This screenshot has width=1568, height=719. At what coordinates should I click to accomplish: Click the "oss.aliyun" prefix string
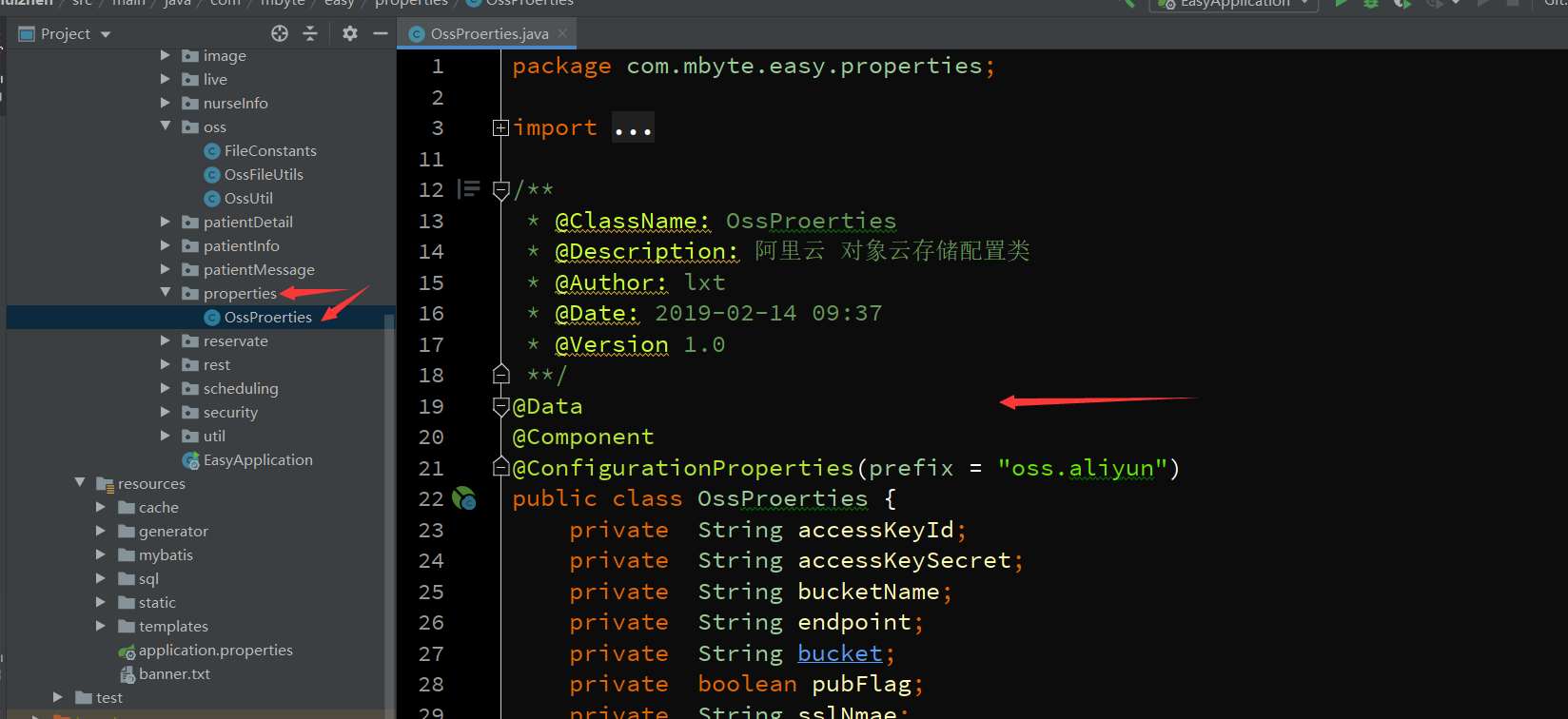tap(1083, 468)
